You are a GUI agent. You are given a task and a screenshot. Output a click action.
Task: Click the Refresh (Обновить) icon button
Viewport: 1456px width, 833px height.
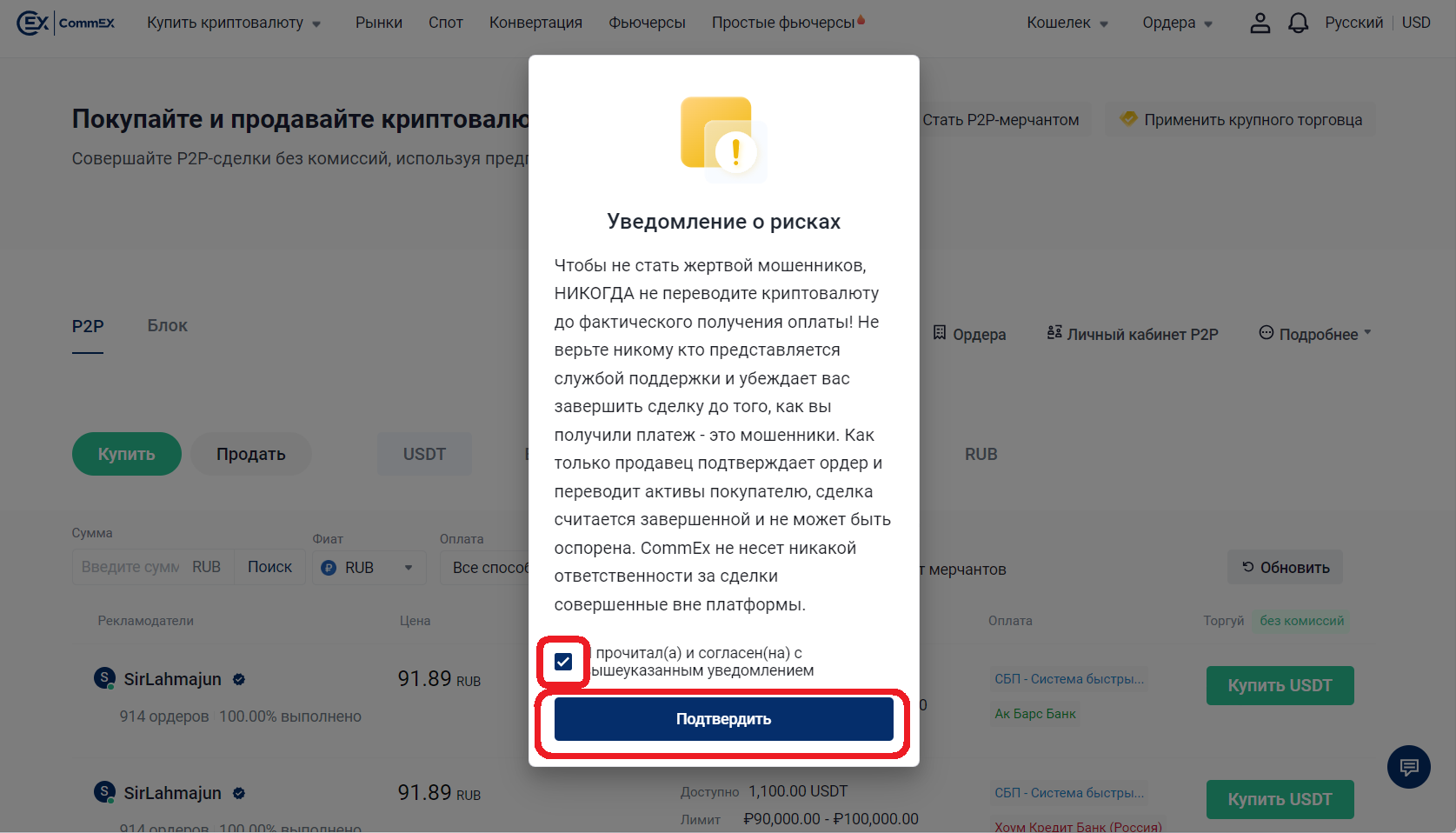[x=1285, y=567]
